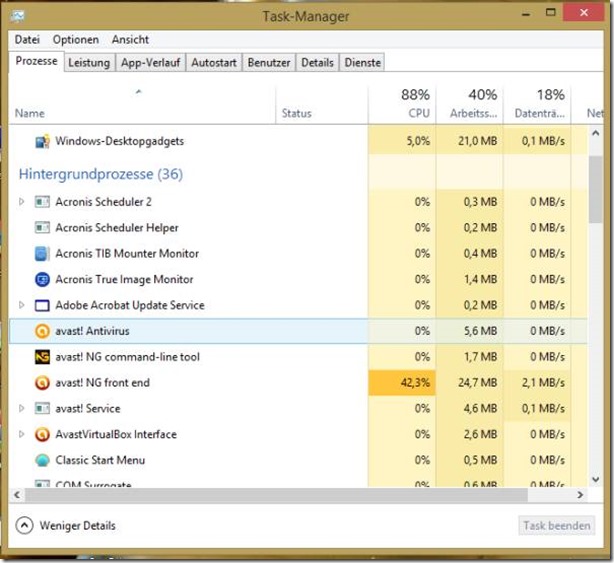Image resolution: width=614 pixels, height=563 pixels.
Task: Click the Task beenden button
Action: click(556, 525)
